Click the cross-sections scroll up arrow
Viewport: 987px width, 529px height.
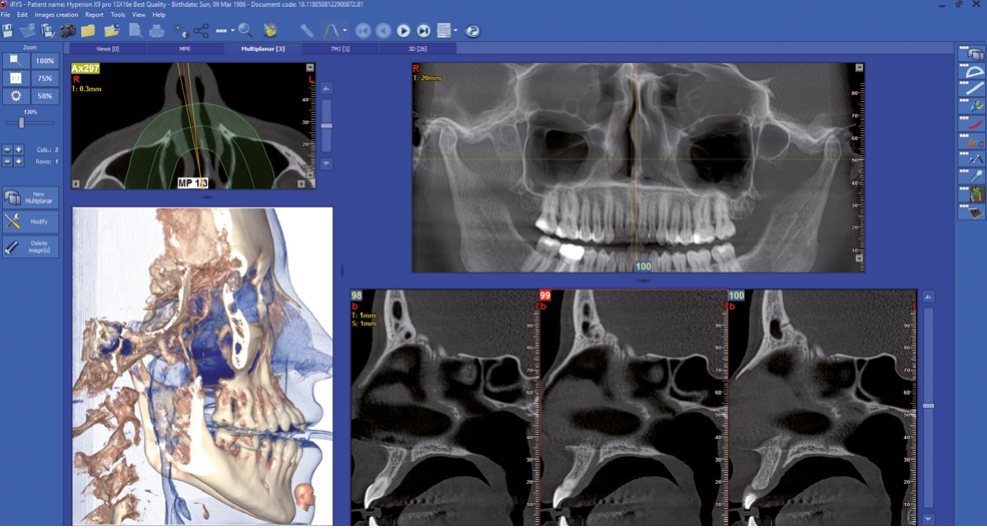point(928,297)
